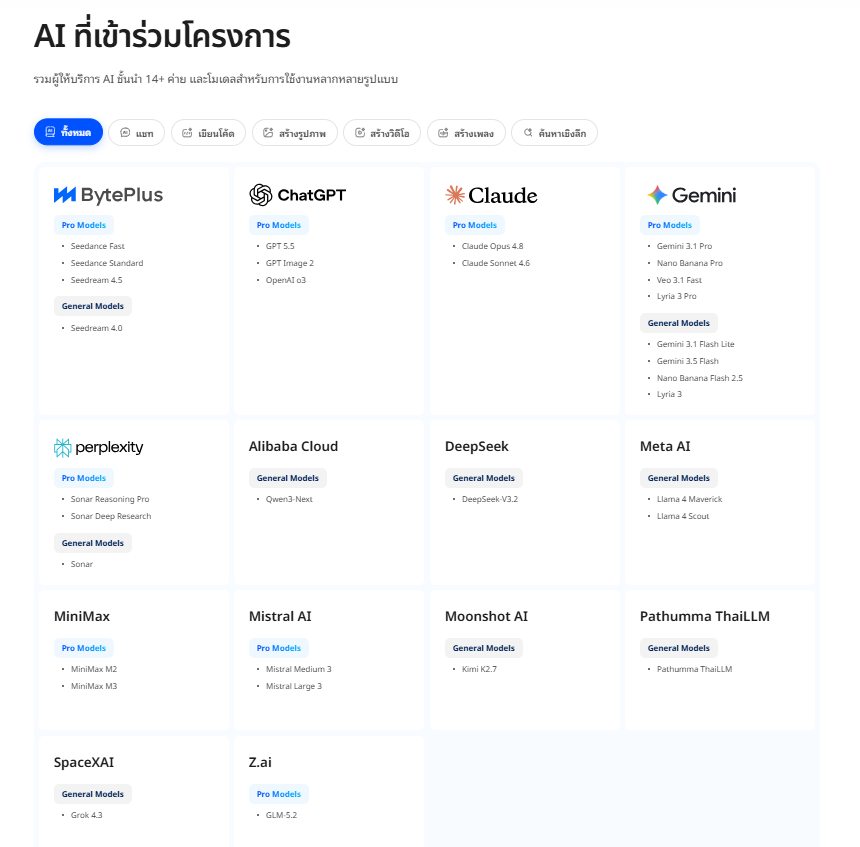Click the Claude starburst logo
The width and height of the screenshot is (860, 847).
pyautogui.click(x=455, y=195)
